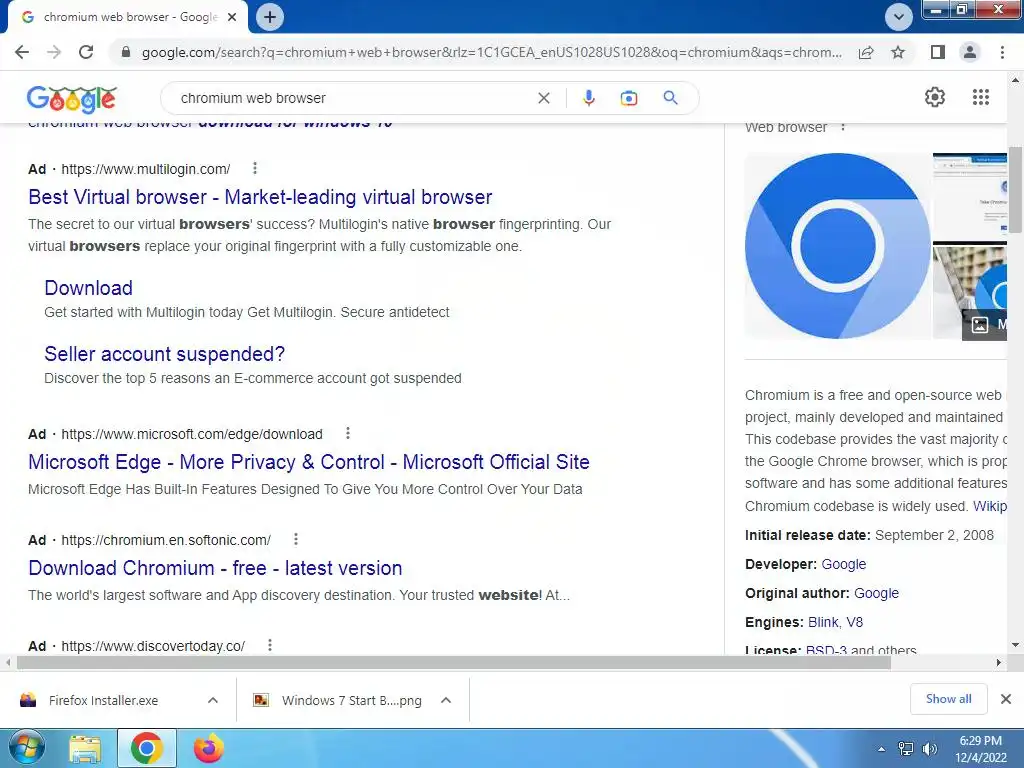The image size is (1024, 768).
Task: Bookmark this tab with the star
Action: pyautogui.click(x=898, y=52)
